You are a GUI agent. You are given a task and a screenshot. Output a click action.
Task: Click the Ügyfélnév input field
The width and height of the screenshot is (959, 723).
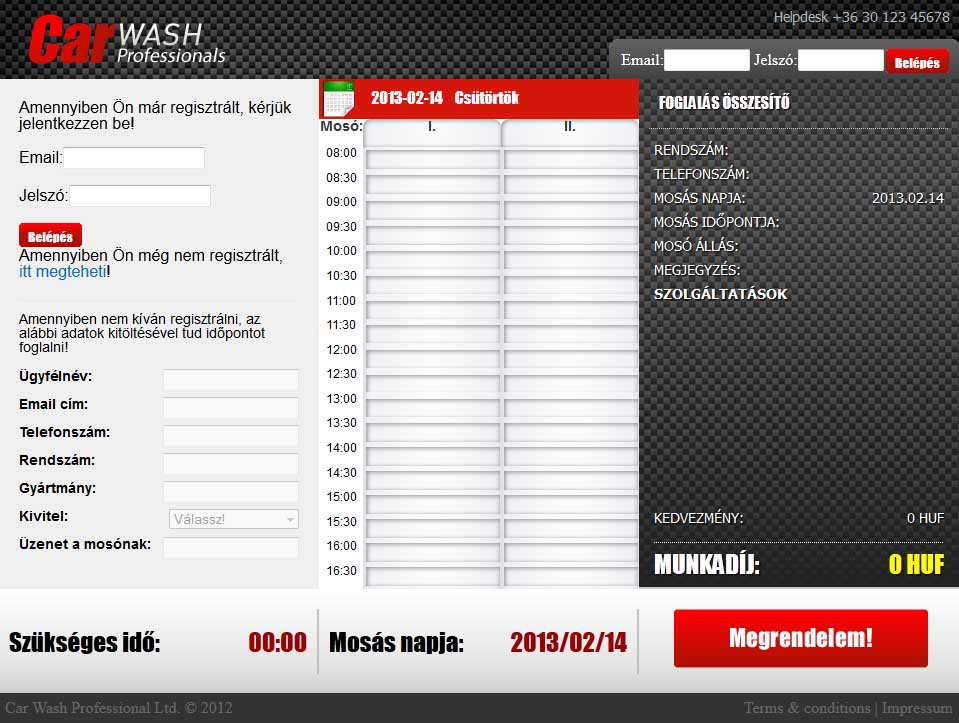[x=231, y=379]
